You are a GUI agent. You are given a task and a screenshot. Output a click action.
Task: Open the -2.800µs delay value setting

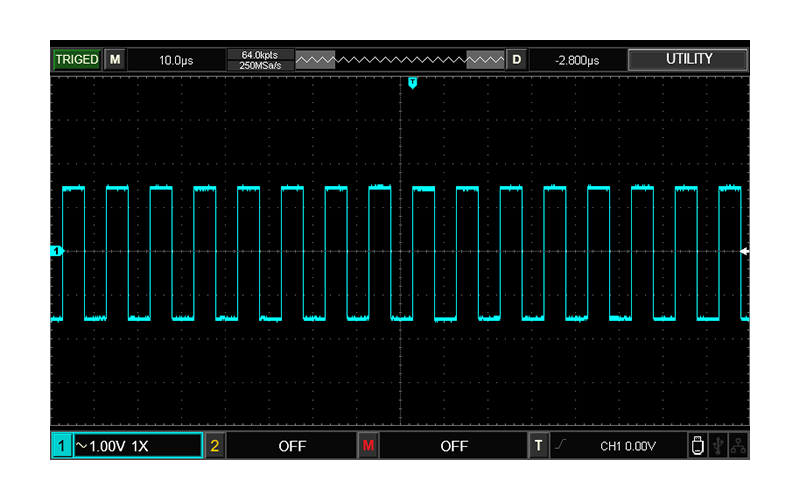tap(577, 60)
